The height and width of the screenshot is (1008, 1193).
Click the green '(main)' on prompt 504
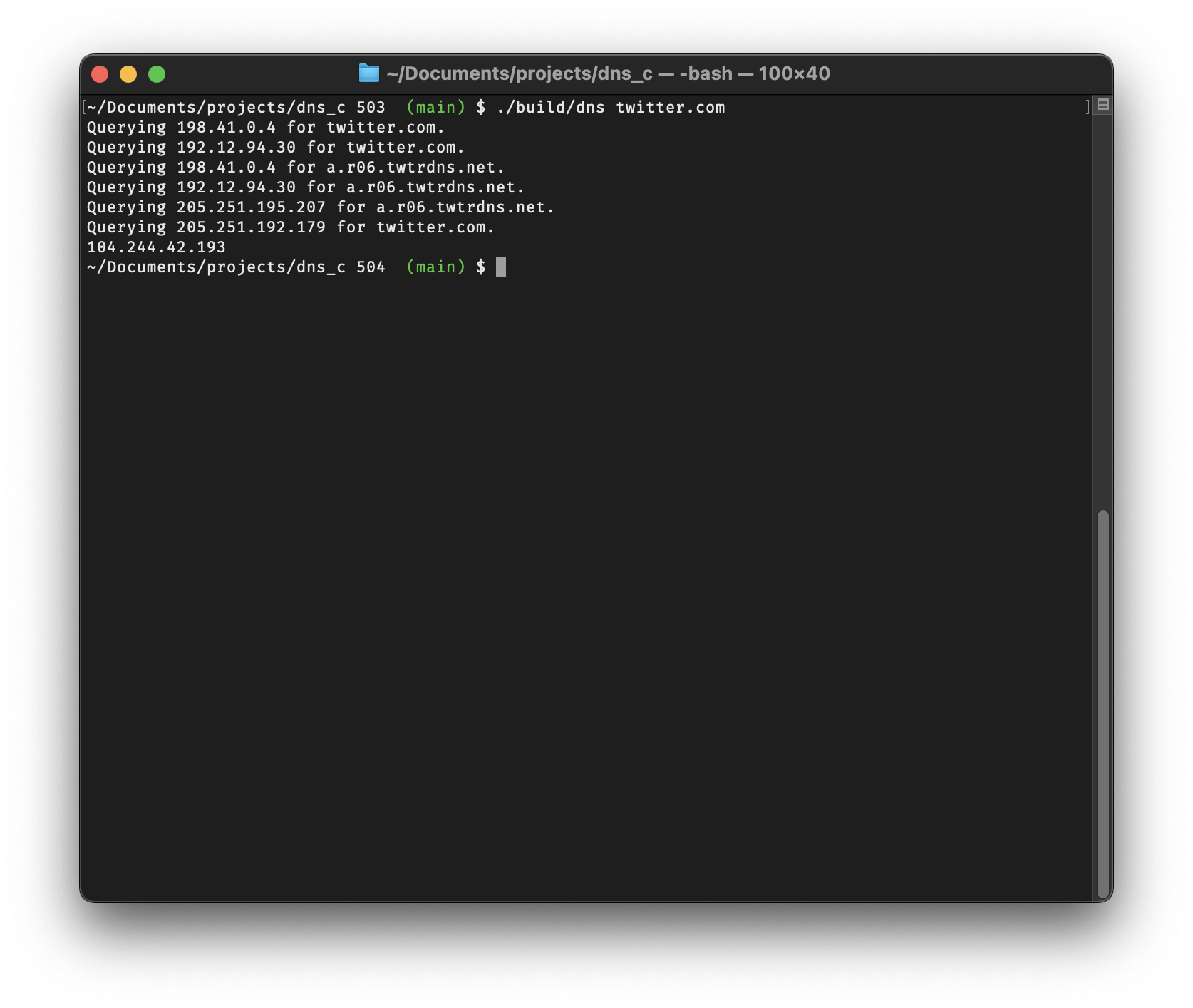click(435, 267)
